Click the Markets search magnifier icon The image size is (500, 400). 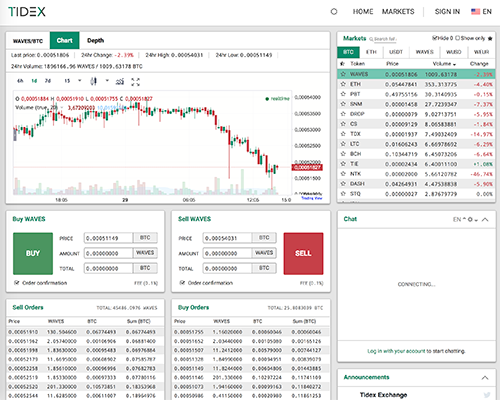tap(371, 39)
